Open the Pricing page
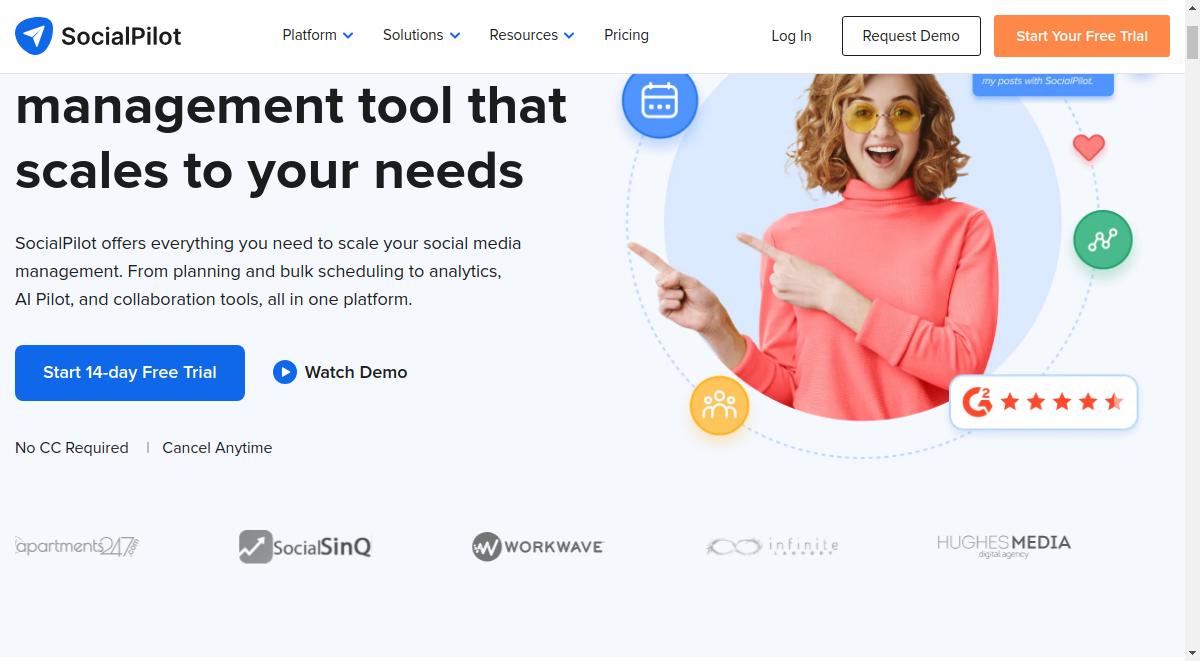 (x=626, y=35)
